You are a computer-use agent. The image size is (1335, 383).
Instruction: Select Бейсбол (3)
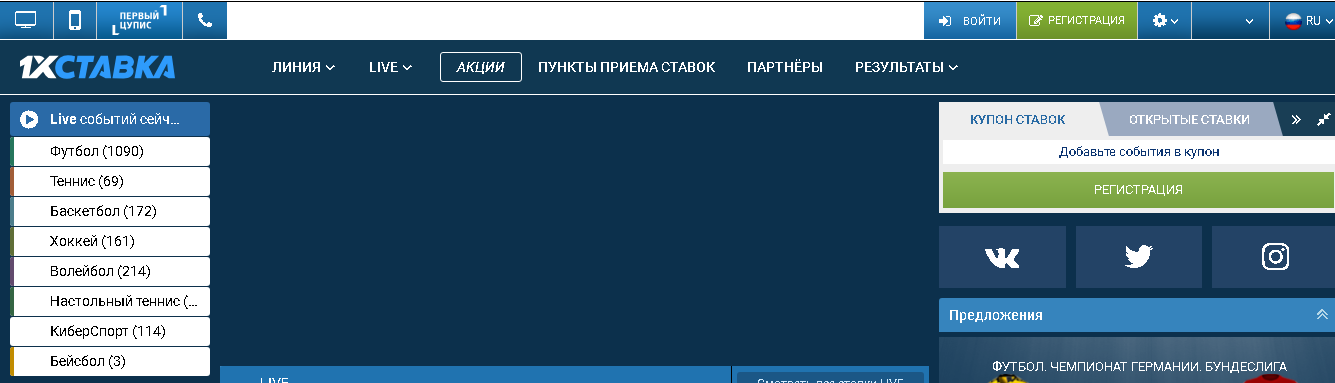point(110,362)
